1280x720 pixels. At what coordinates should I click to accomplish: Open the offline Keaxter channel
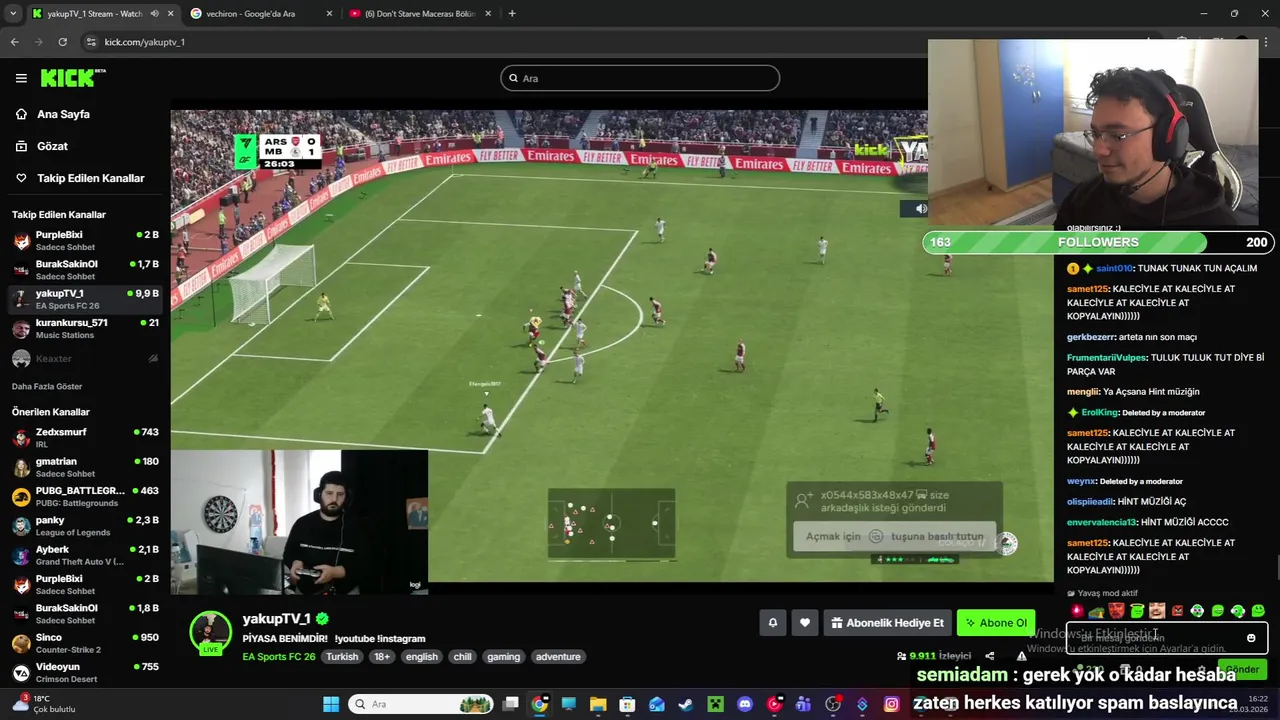coord(85,358)
